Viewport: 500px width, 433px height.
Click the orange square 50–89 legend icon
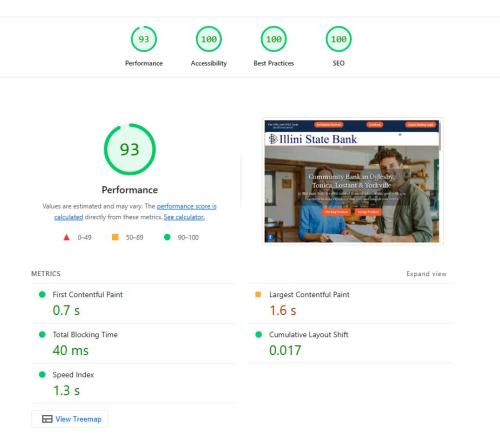pos(115,237)
